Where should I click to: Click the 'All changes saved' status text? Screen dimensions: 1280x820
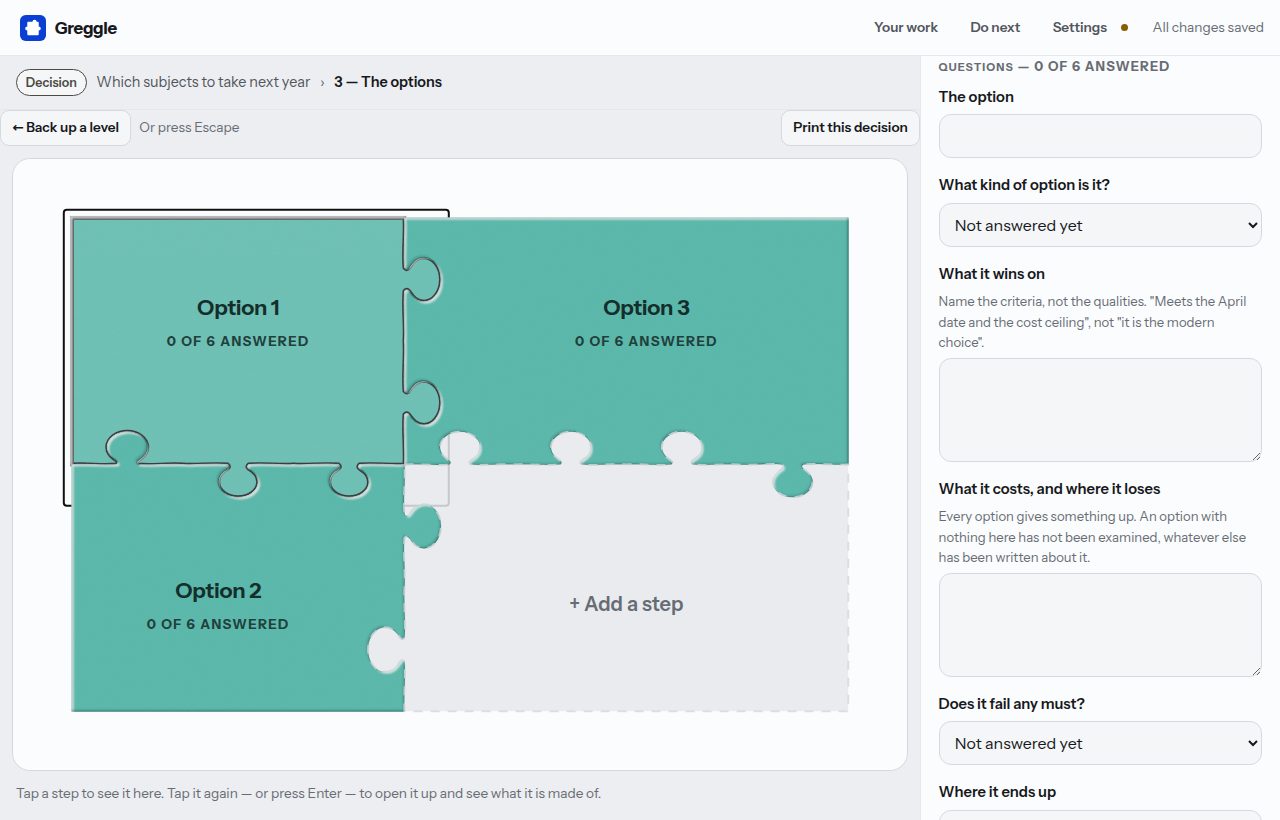(1208, 27)
